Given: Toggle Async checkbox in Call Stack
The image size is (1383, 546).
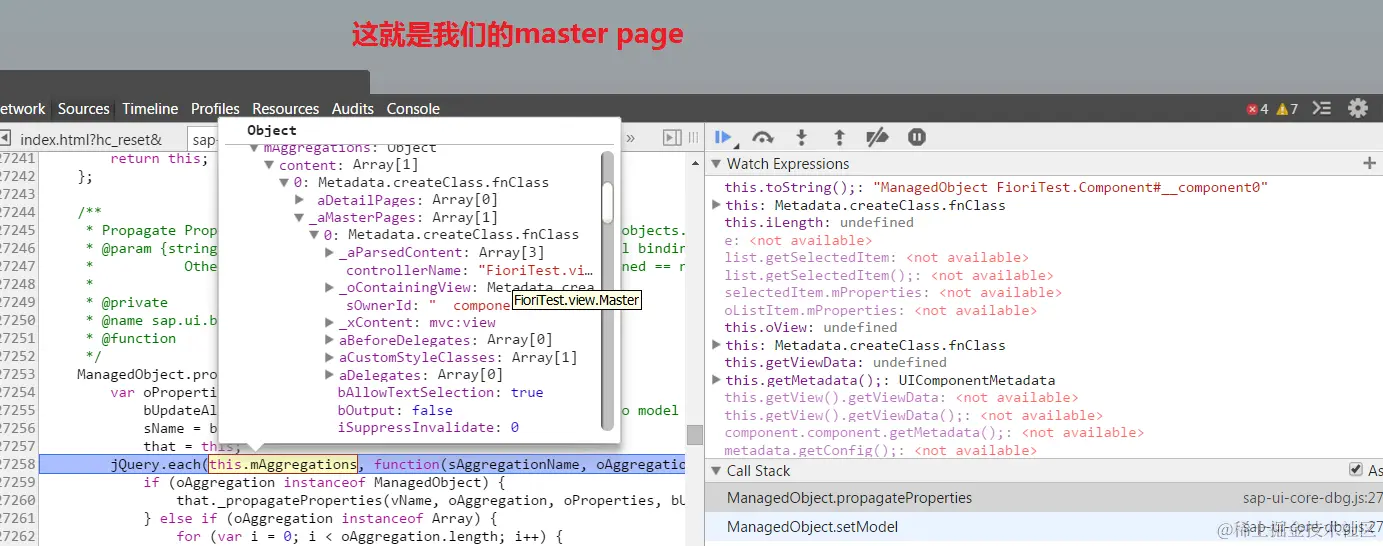Looking at the screenshot, I should tap(1356, 470).
